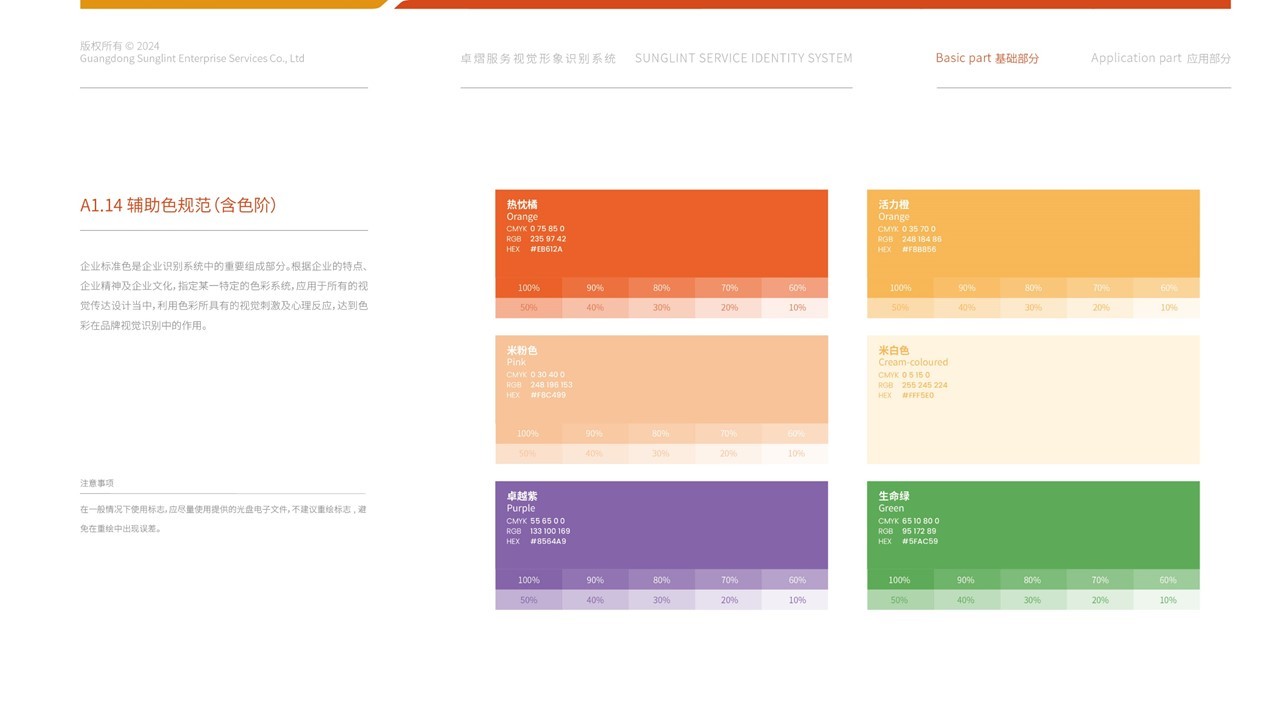
Task: Click the 卓熠服务视觉形象识别系统 header text
Action: 538,58
